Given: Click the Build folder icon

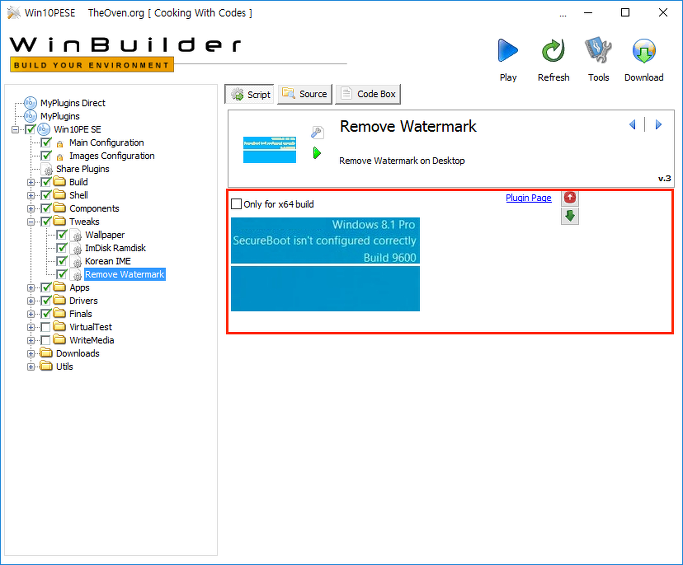Looking at the screenshot, I should pos(60,182).
